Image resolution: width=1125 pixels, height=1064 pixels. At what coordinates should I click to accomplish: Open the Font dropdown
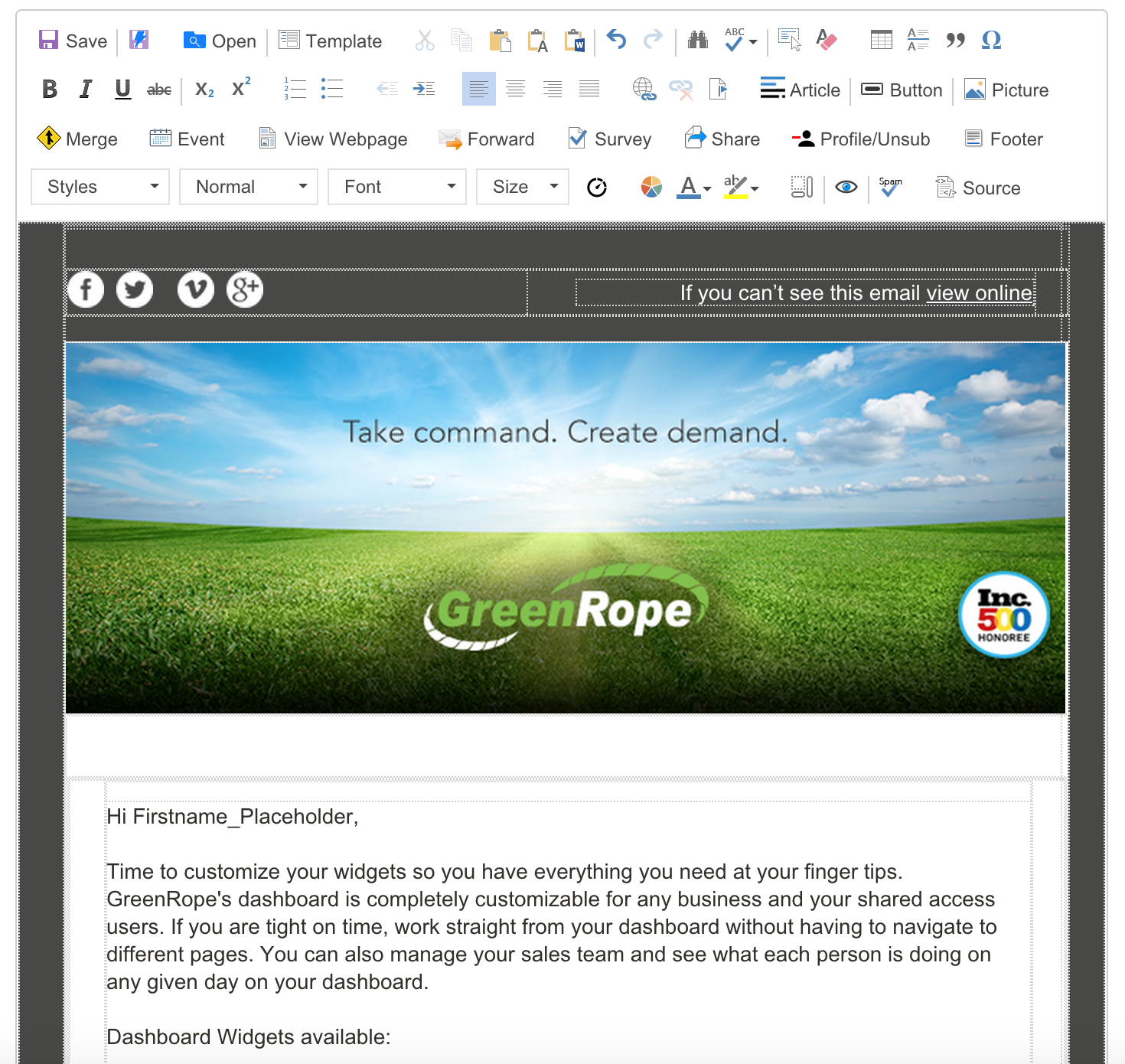(x=397, y=187)
